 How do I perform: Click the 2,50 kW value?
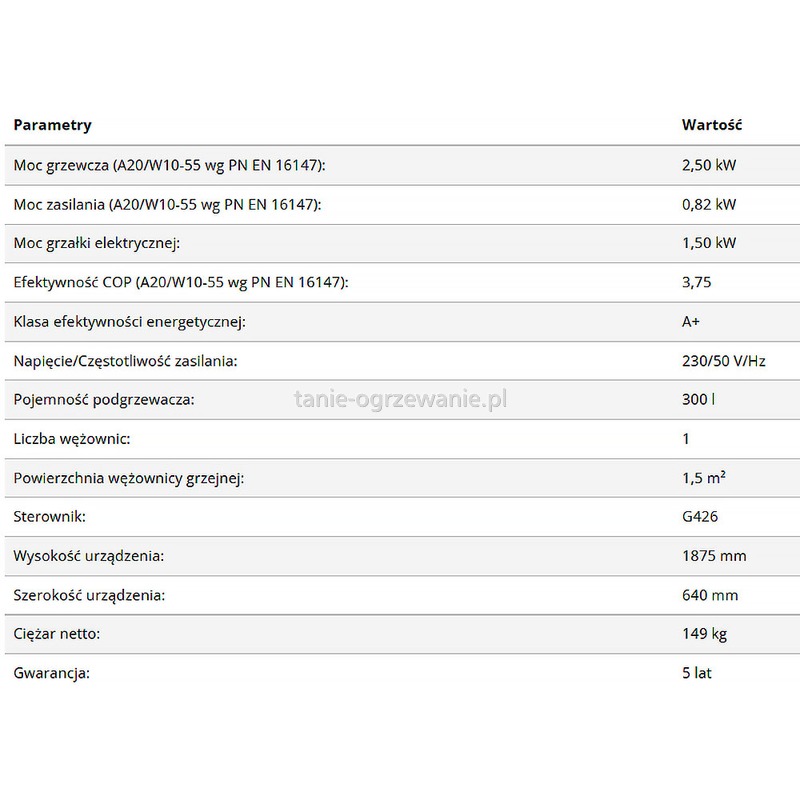709,165
